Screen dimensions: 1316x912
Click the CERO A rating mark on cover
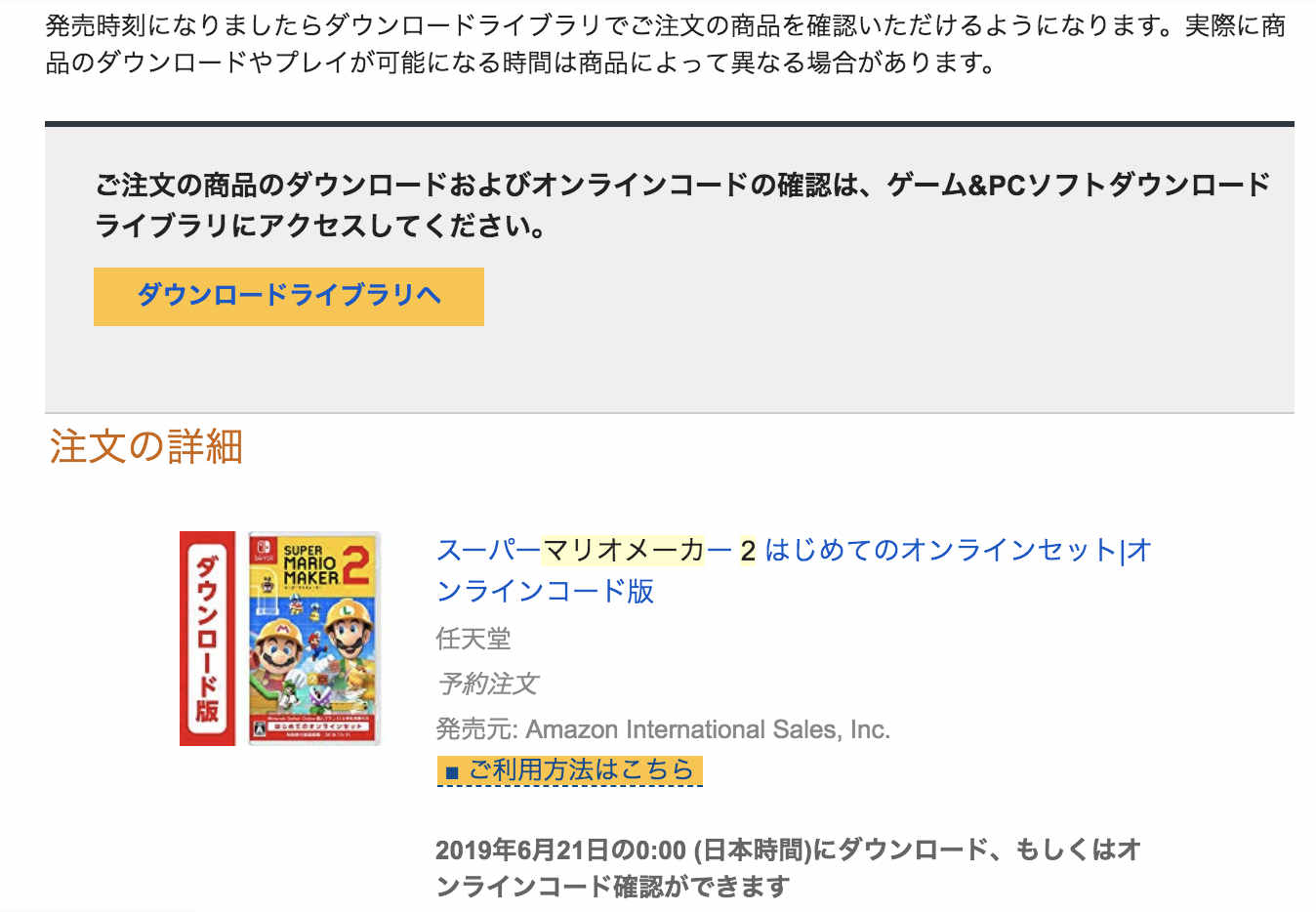(x=260, y=729)
